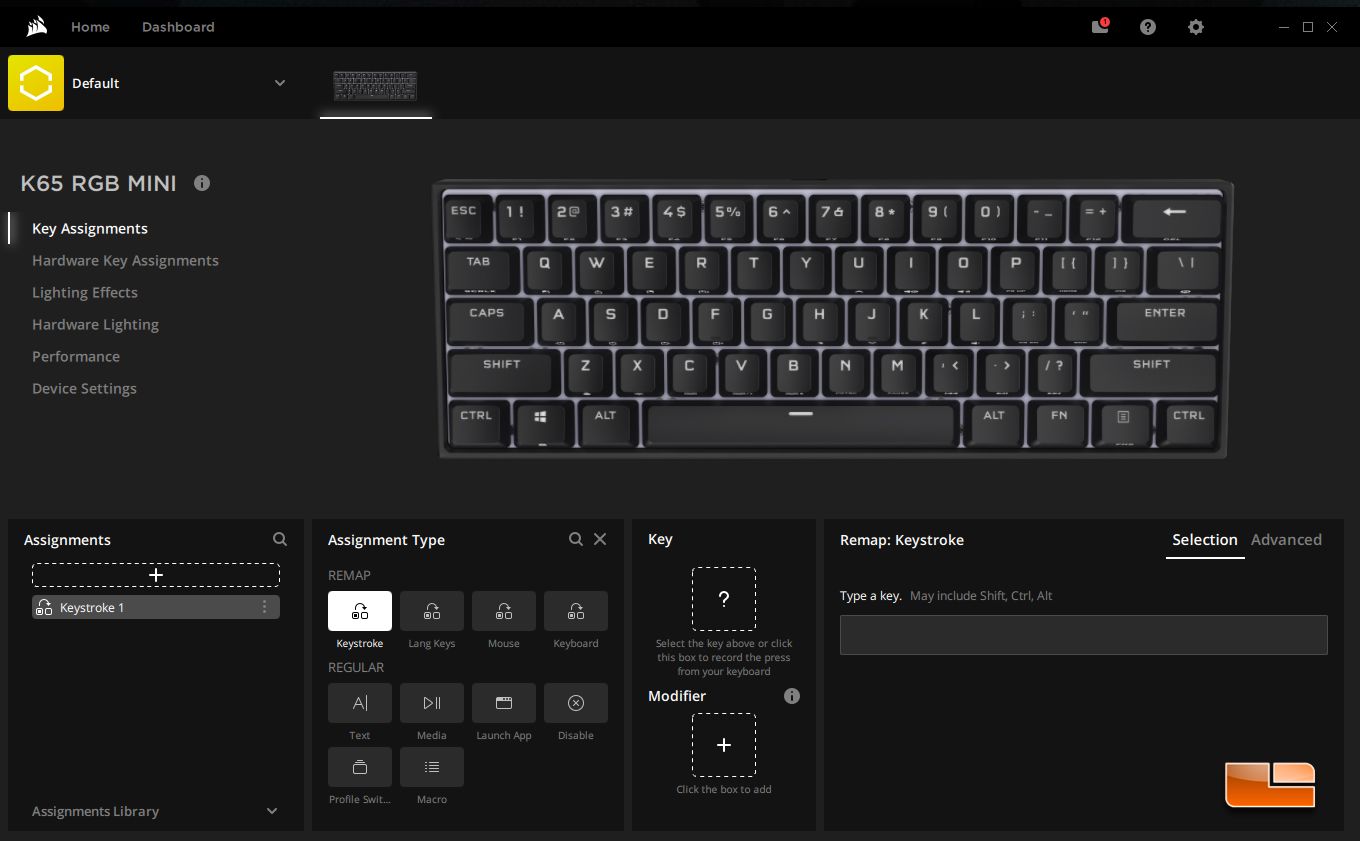Click the Key record box with question mark
This screenshot has height=841, width=1360.
coord(724,599)
